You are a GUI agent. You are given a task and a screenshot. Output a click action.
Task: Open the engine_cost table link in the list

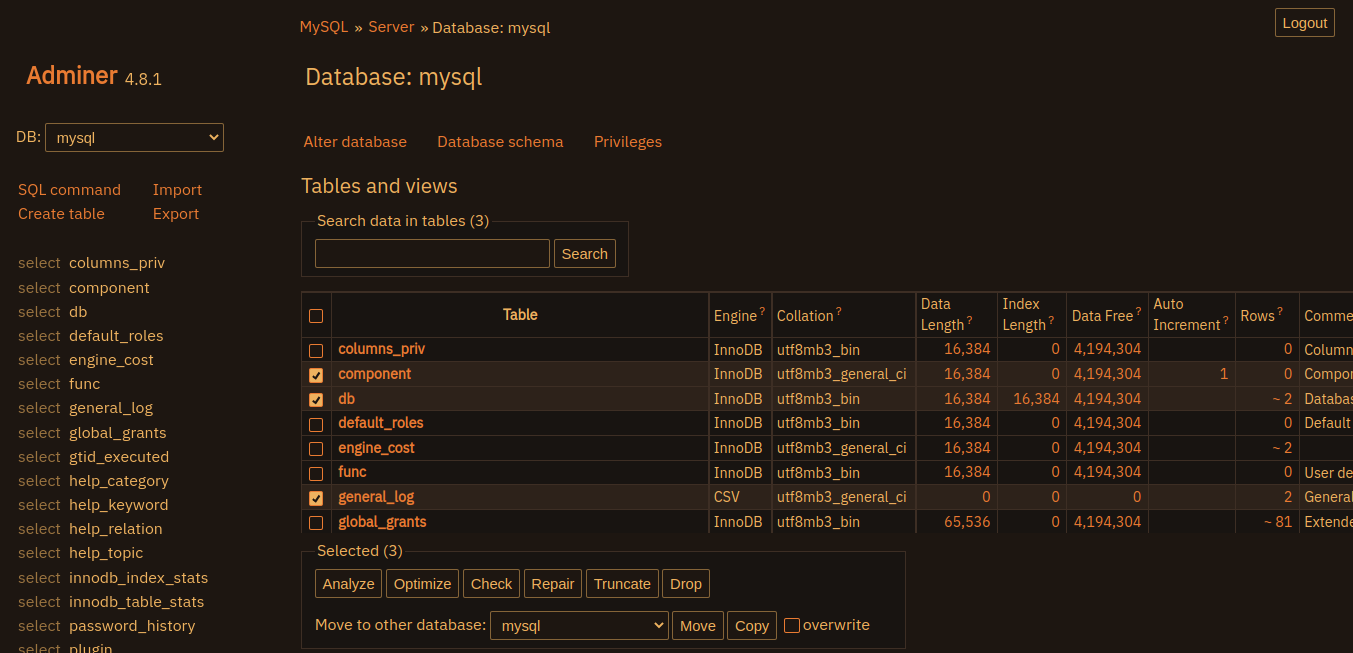coord(376,447)
